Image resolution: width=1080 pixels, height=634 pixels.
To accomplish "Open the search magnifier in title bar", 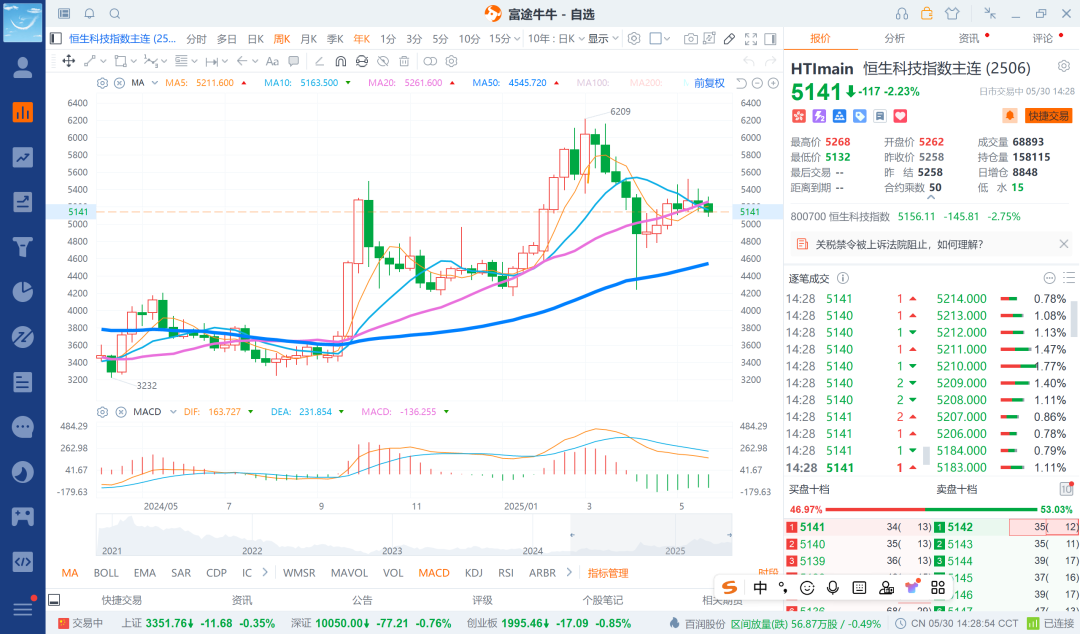I will (x=115, y=14).
